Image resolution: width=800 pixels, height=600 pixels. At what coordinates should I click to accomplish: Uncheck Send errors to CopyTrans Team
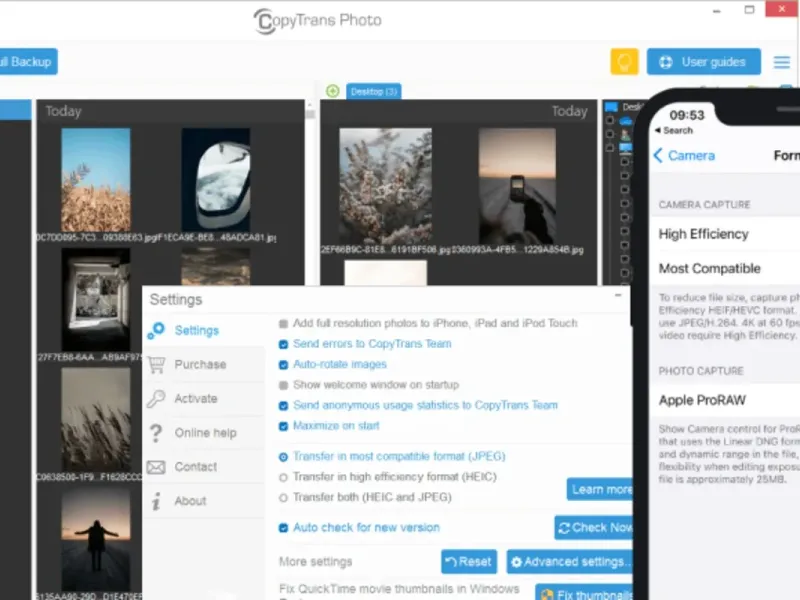click(283, 344)
